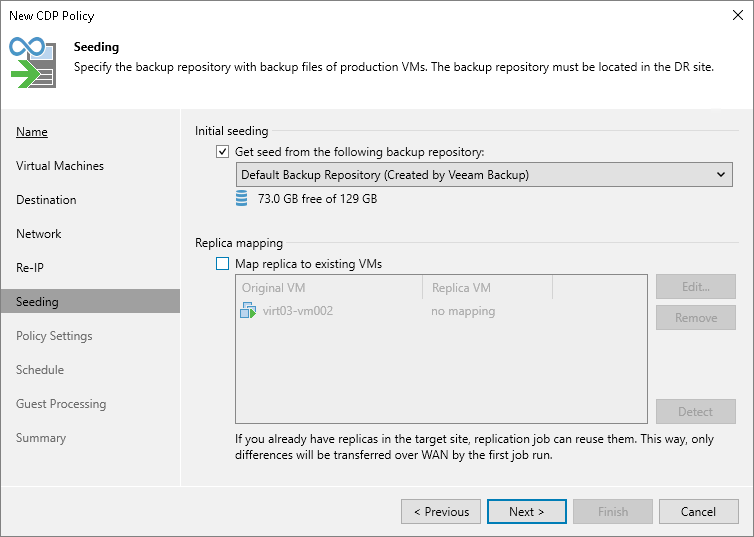Uncheck Get seed from backup repository
Image resolution: width=754 pixels, height=537 pixels.
222,152
